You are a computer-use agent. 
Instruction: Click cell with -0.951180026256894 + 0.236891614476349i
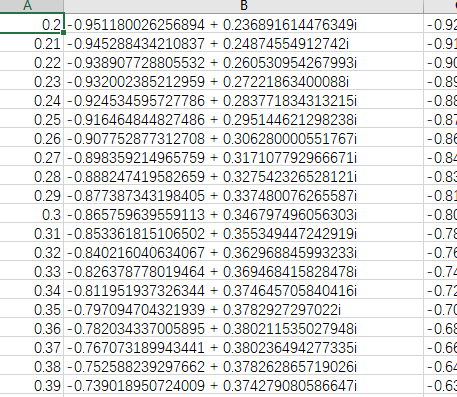click(243, 23)
